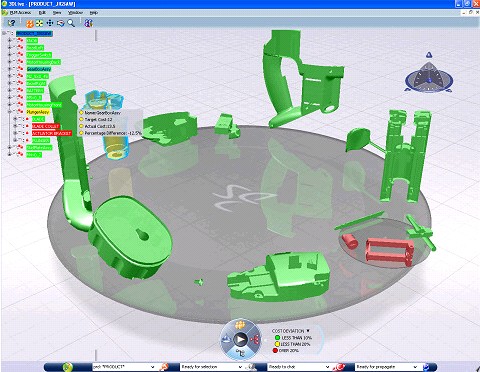This screenshot has width=480, height=372.
Task: Click the people icon on compass wheel
Action: [x=239, y=324]
